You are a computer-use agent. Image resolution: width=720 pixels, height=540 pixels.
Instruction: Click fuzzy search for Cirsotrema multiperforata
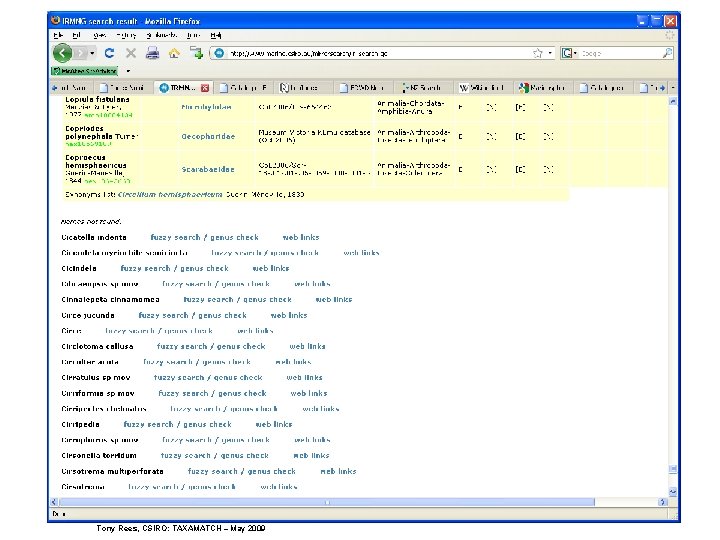coord(213,472)
